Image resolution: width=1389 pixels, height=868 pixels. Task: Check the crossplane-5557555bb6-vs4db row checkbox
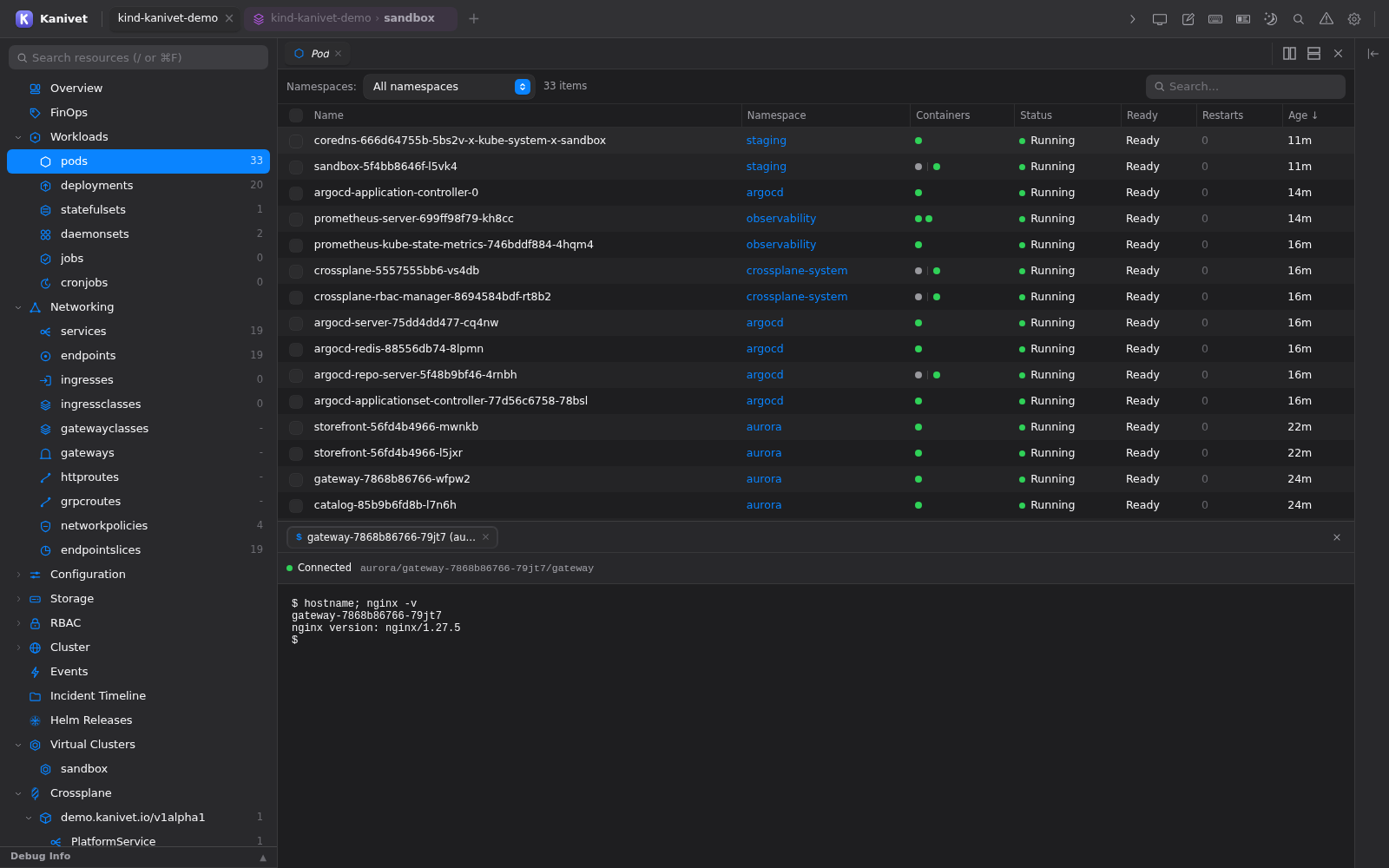click(x=296, y=271)
